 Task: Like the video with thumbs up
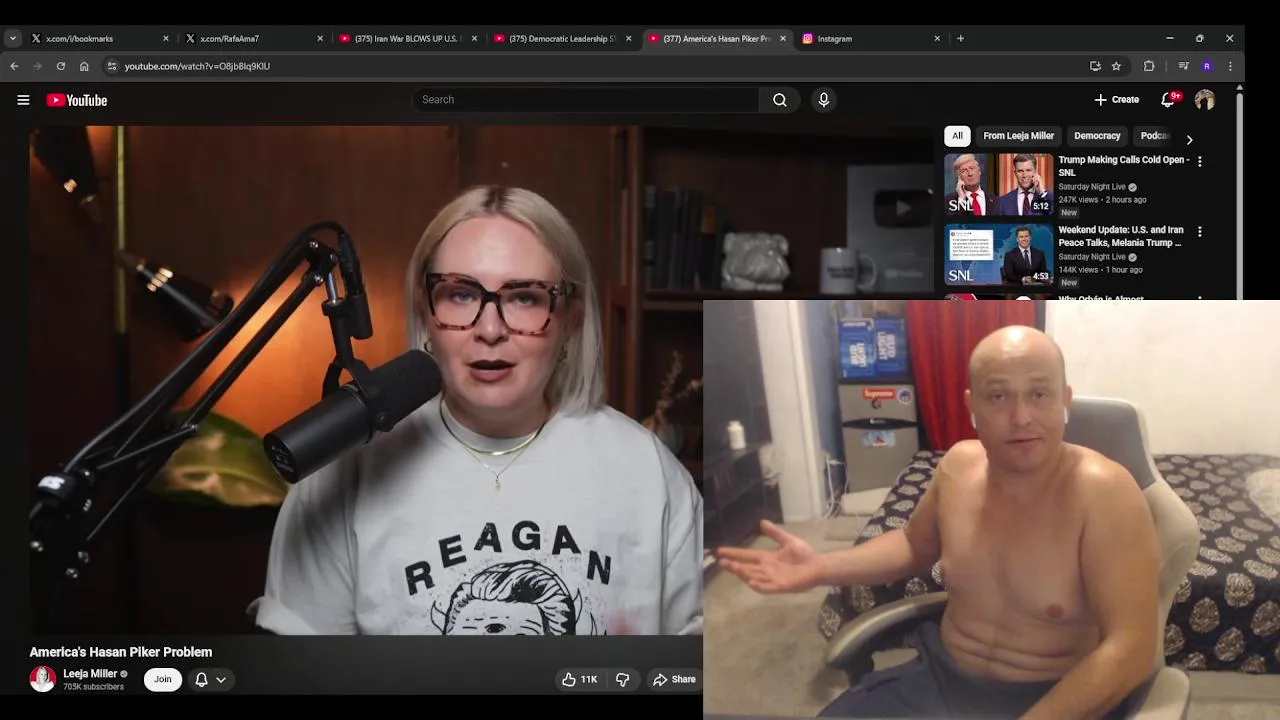click(x=579, y=679)
